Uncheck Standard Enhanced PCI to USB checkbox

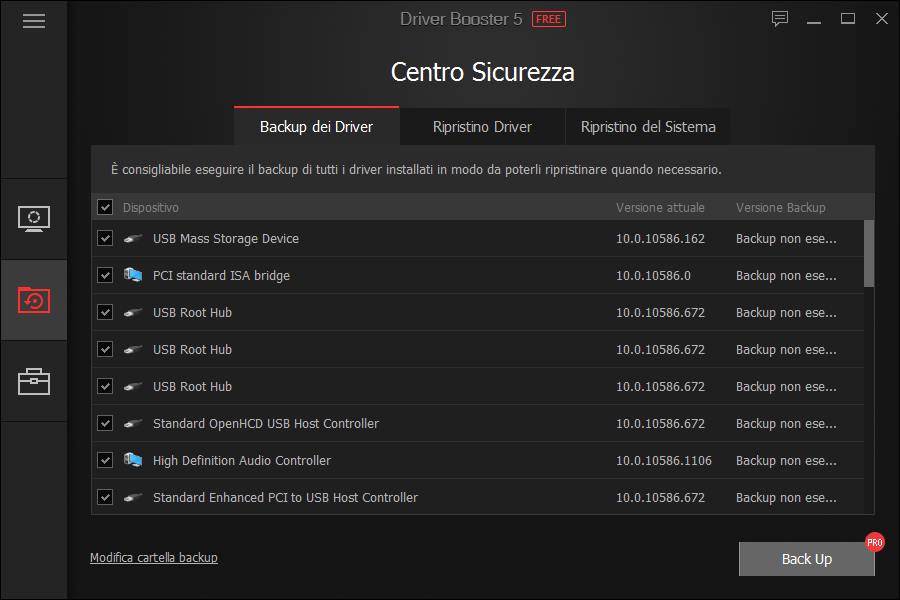point(105,497)
